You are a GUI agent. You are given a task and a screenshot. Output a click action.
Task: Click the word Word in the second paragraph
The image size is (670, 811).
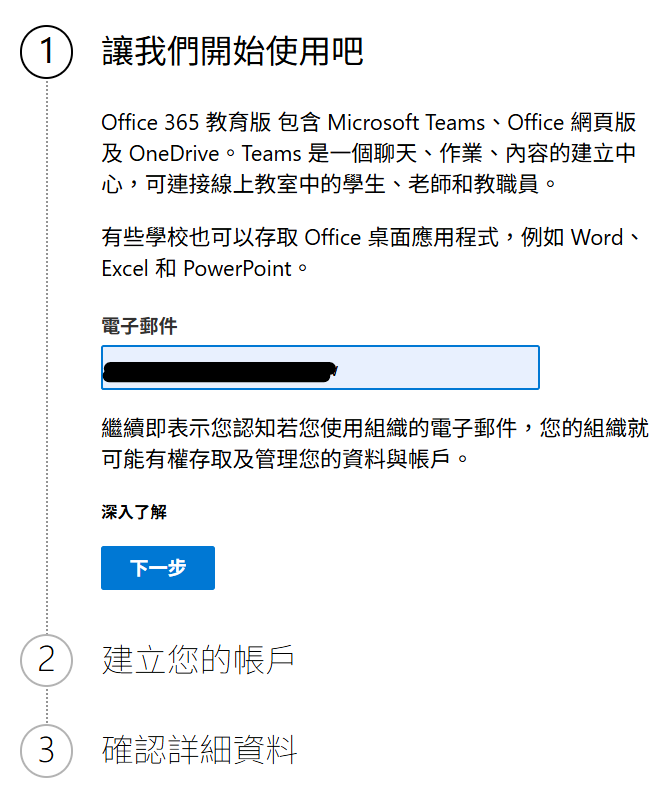pos(596,238)
